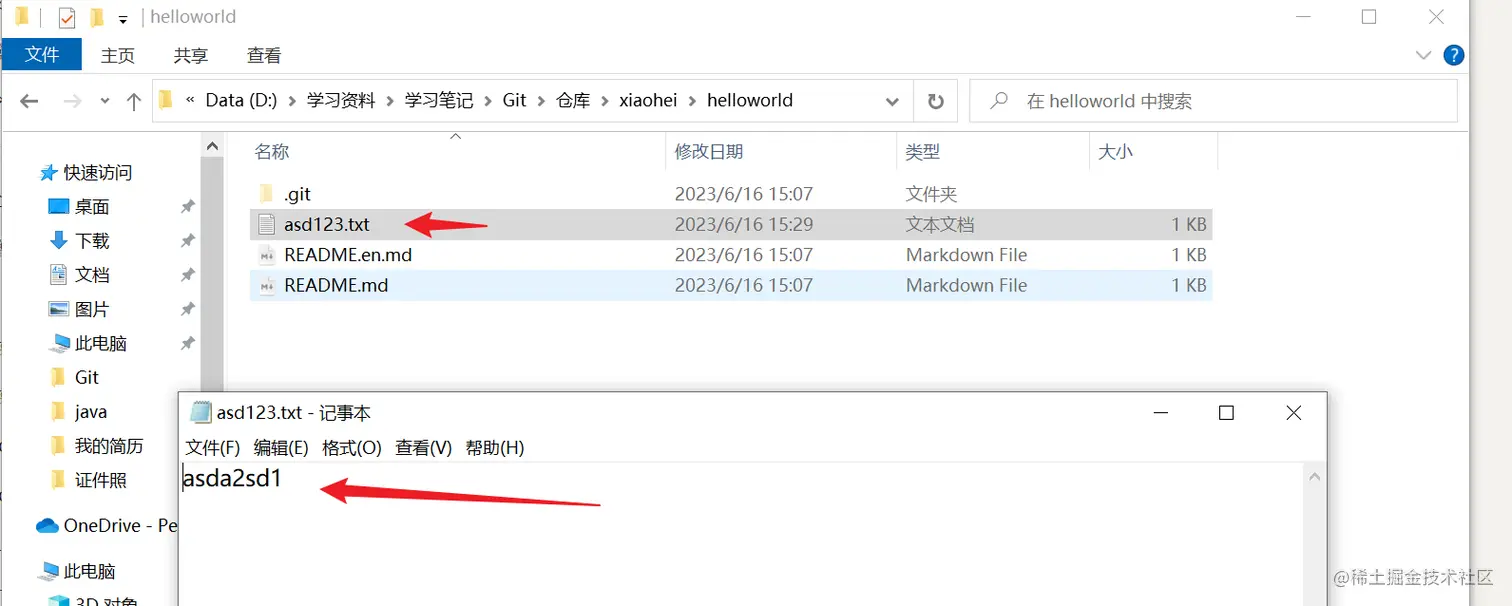Click the pin icon next to 桌面
The image size is (1512, 606).
pos(187,207)
